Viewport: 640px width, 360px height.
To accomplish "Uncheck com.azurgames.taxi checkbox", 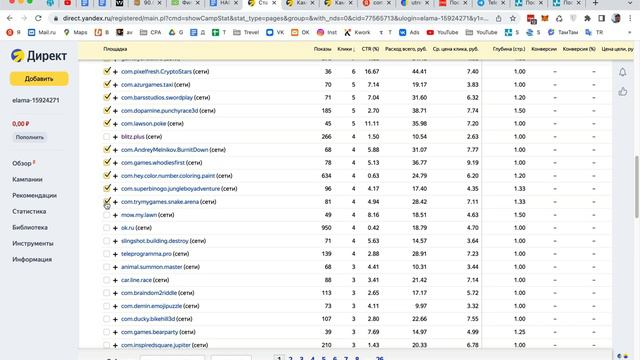I will click(107, 84).
